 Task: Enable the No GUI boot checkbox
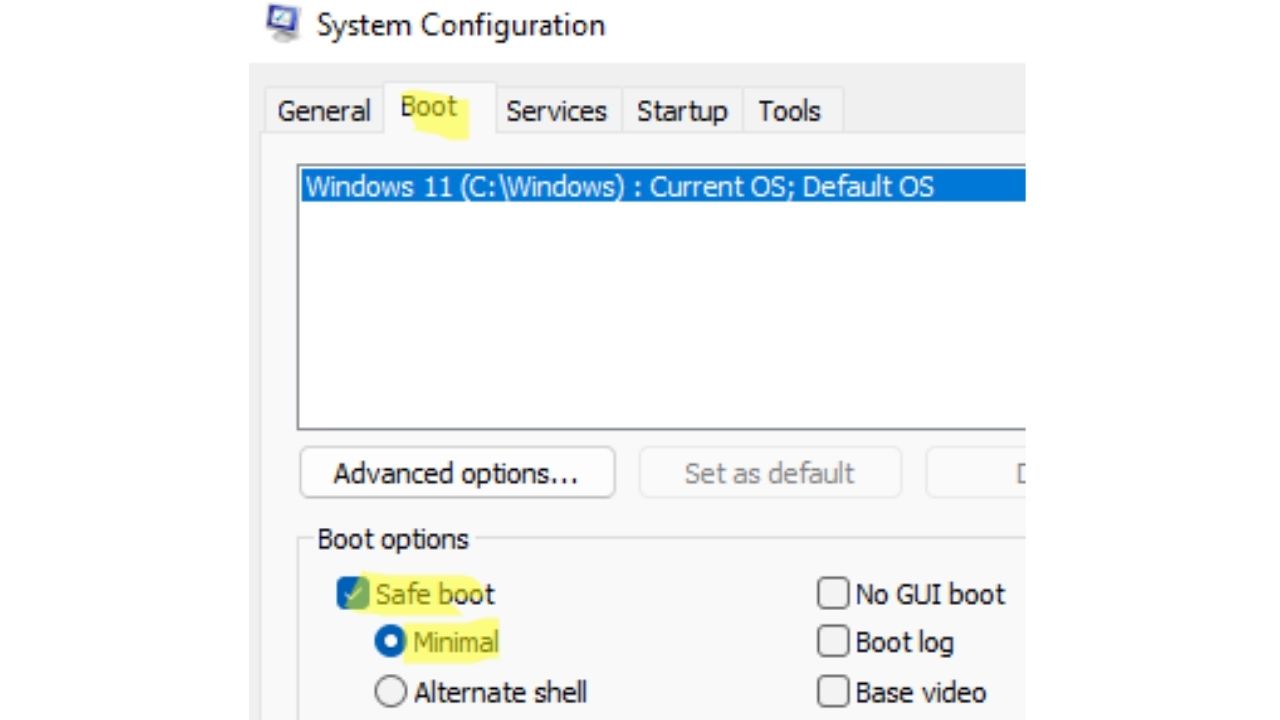point(833,594)
